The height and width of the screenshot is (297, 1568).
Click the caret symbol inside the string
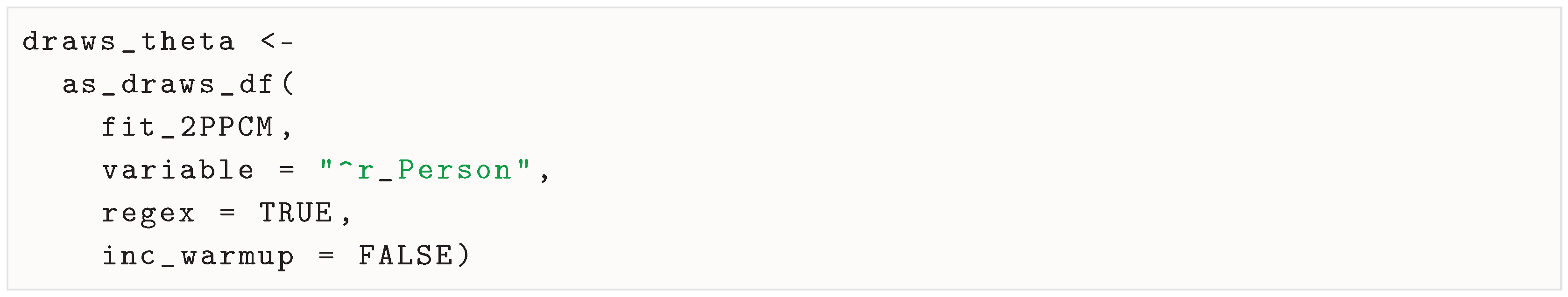(x=346, y=165)
